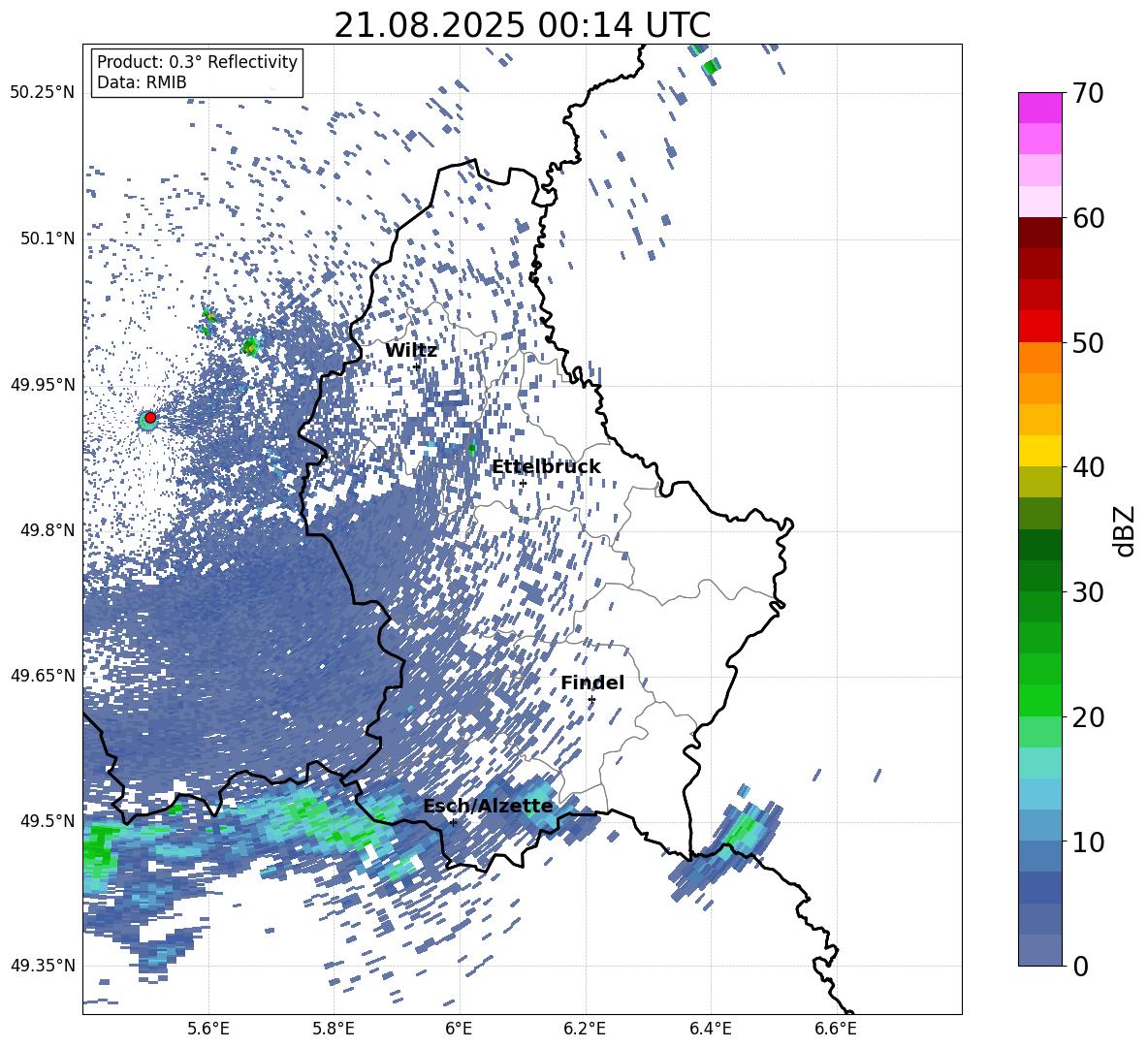The width and height of the screenshot is (1148, 1048).
Task: Click the dBZ colorbar label
Action: tap(1125, 530)
